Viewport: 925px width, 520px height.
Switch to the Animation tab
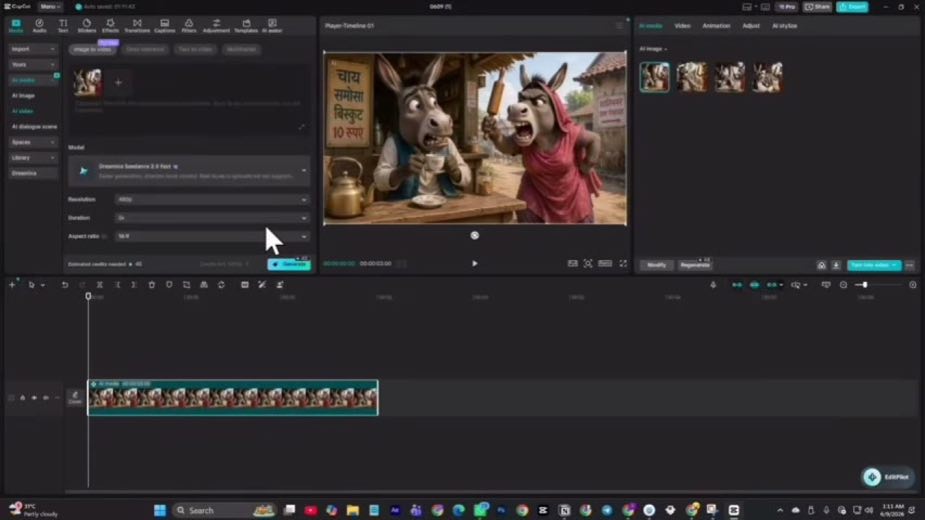point(716,26)
